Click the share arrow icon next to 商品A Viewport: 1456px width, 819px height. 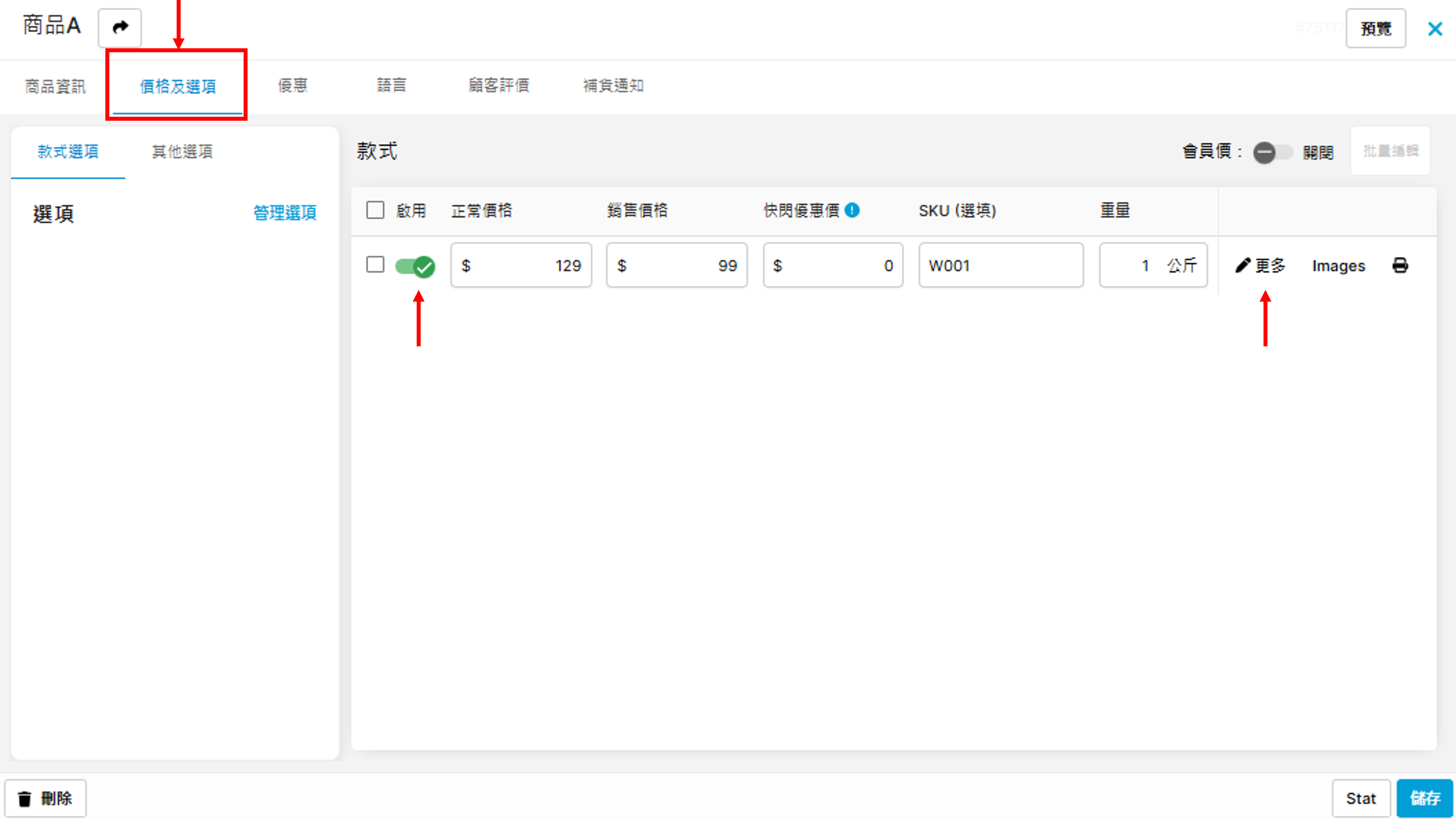point(120,28)
